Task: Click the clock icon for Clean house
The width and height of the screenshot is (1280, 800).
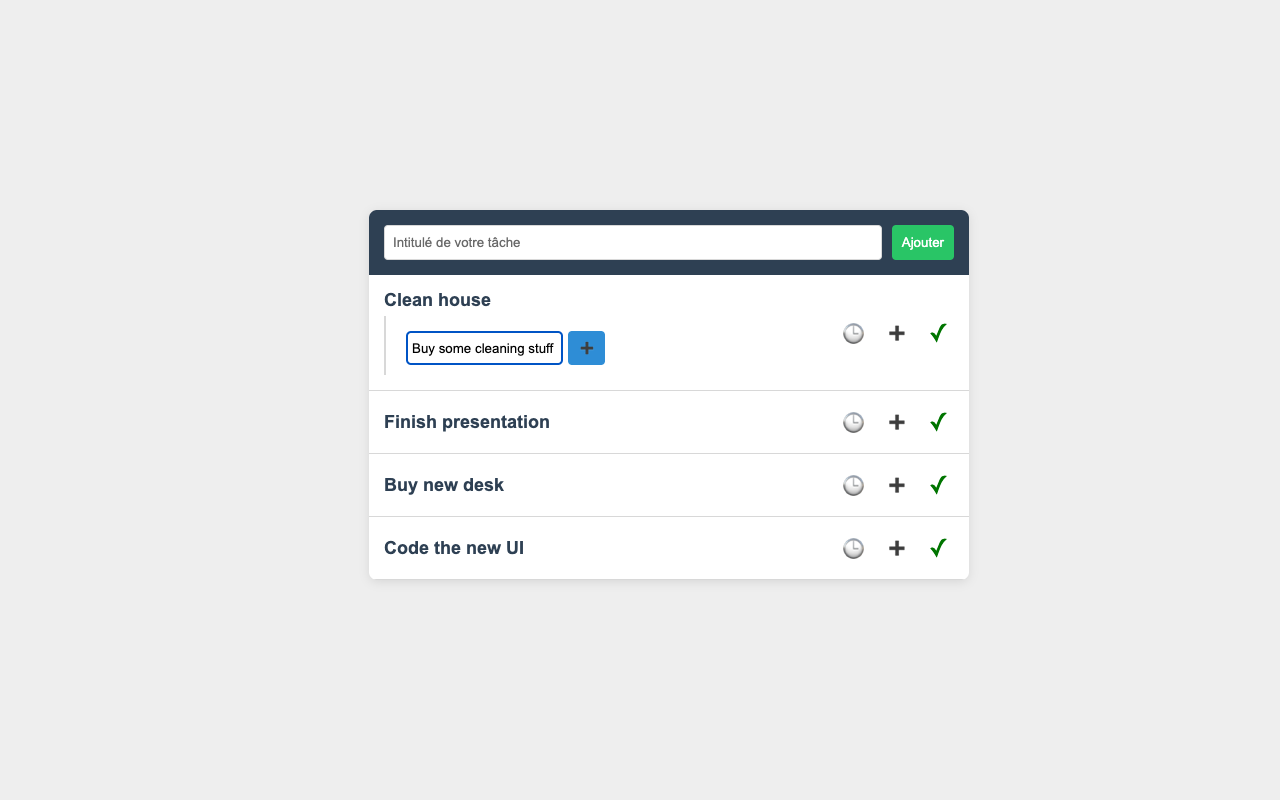Action: point(853,333)
